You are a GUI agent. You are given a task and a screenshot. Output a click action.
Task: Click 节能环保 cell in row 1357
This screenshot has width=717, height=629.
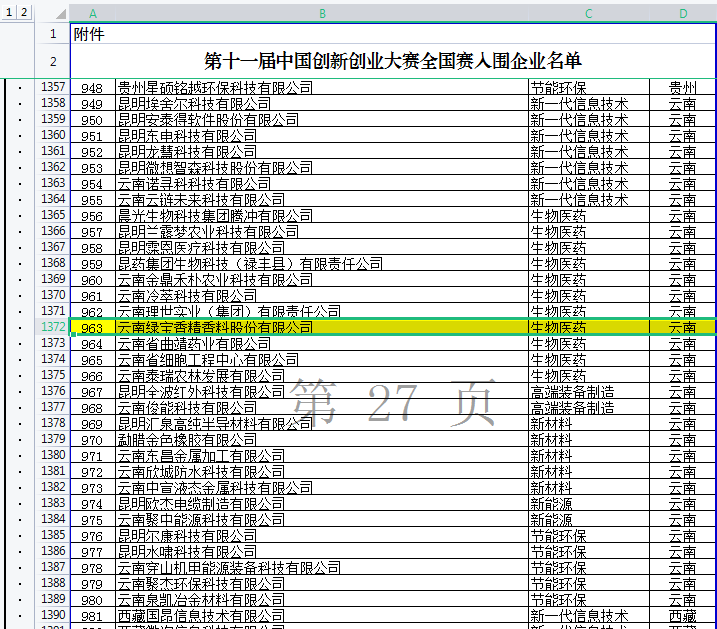pyautogui.click(x=589, y=87)
